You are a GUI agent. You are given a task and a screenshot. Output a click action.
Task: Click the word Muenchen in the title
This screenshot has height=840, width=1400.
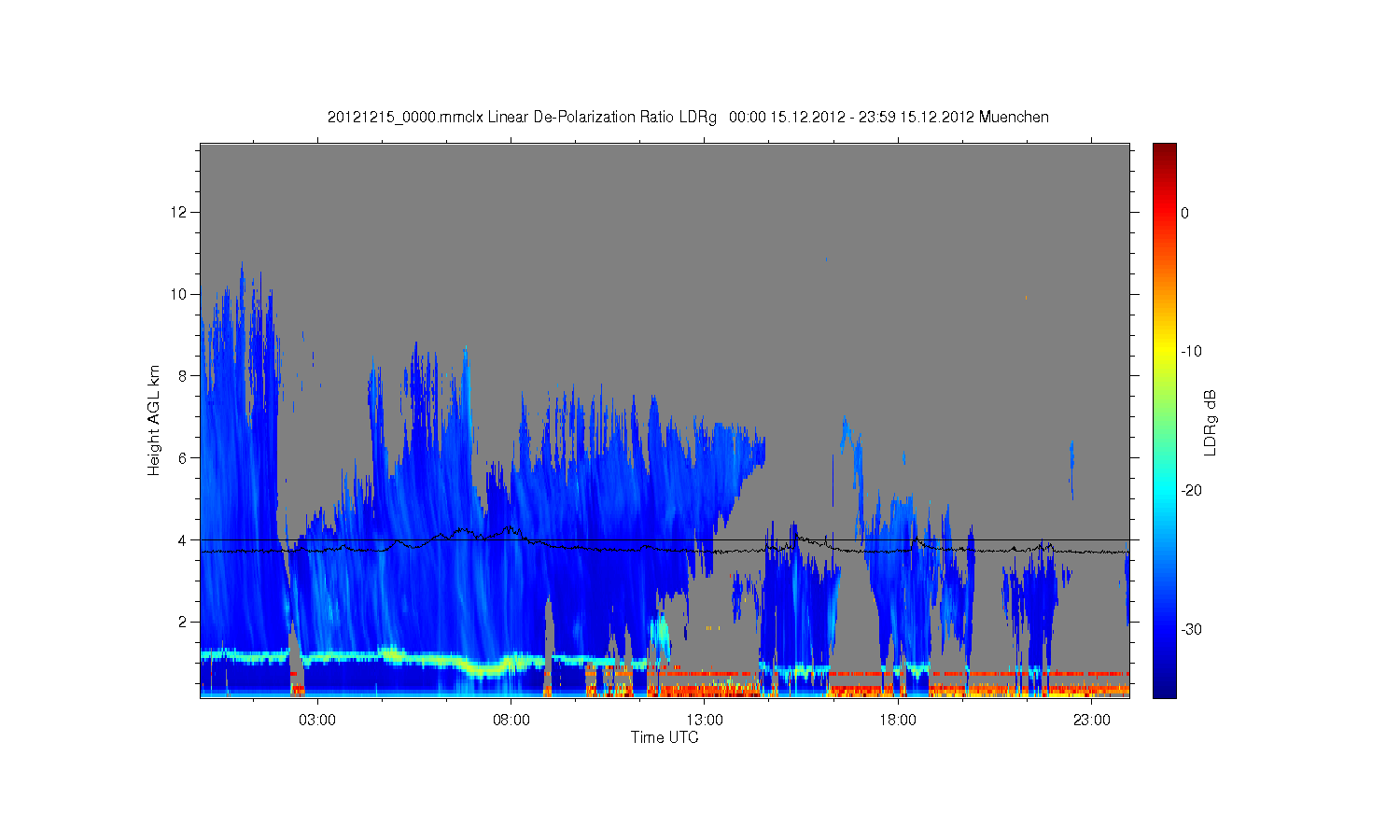pyautogui.click(x=1015, y=118)
